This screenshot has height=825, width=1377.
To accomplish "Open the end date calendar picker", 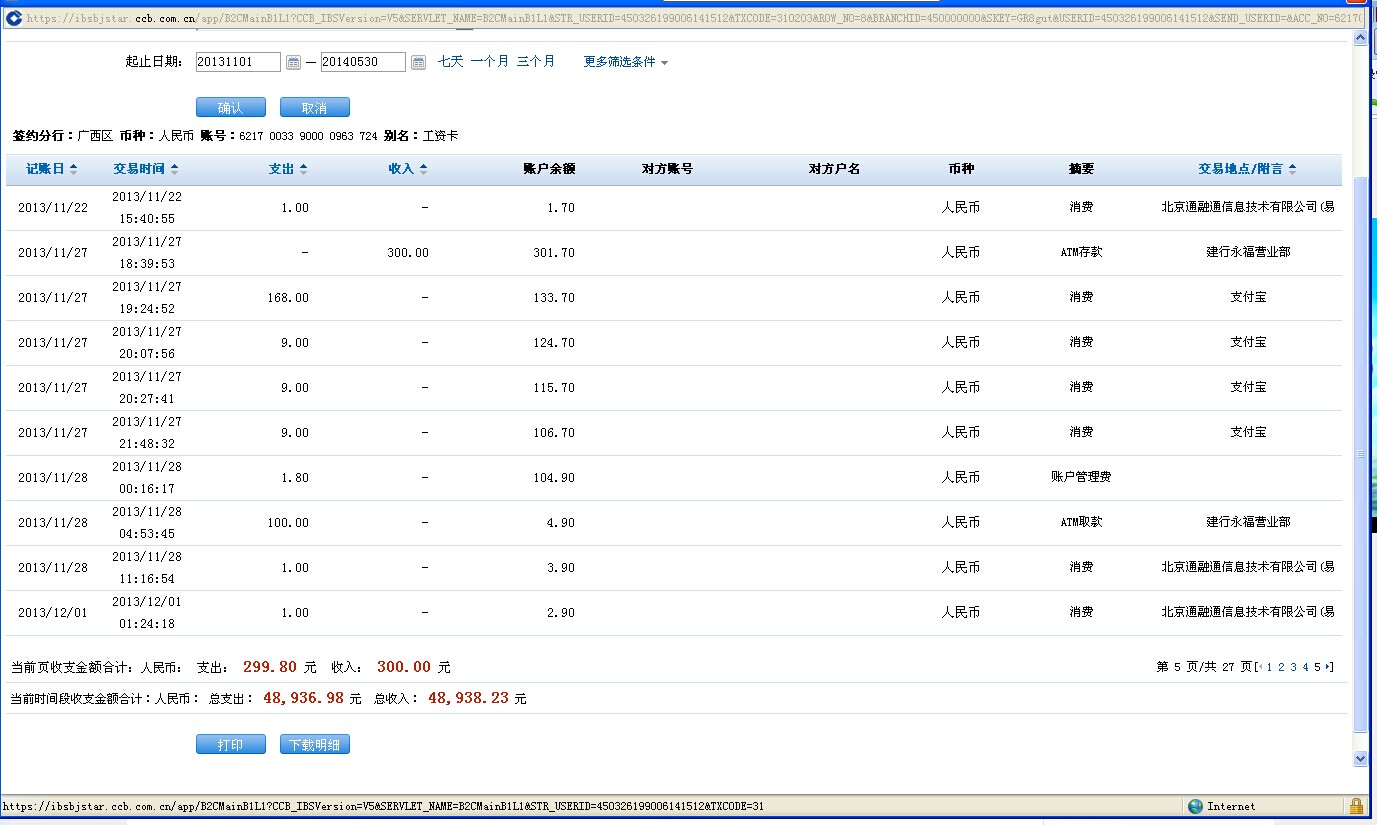I will [x=418, y=62].
